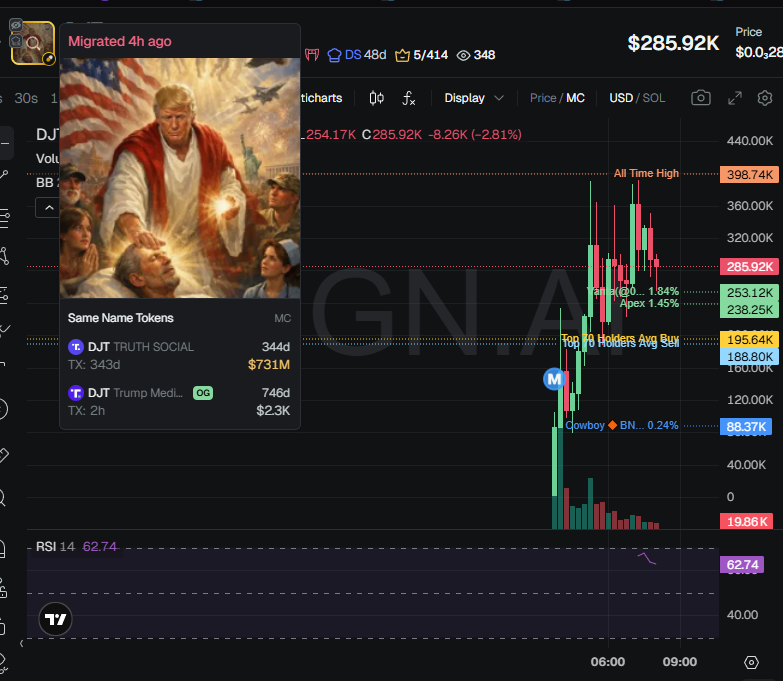The width and height of the screenshot is (783, 681).
Task: Click the 09:00 time axis label
Action: [x=680, y=662]
